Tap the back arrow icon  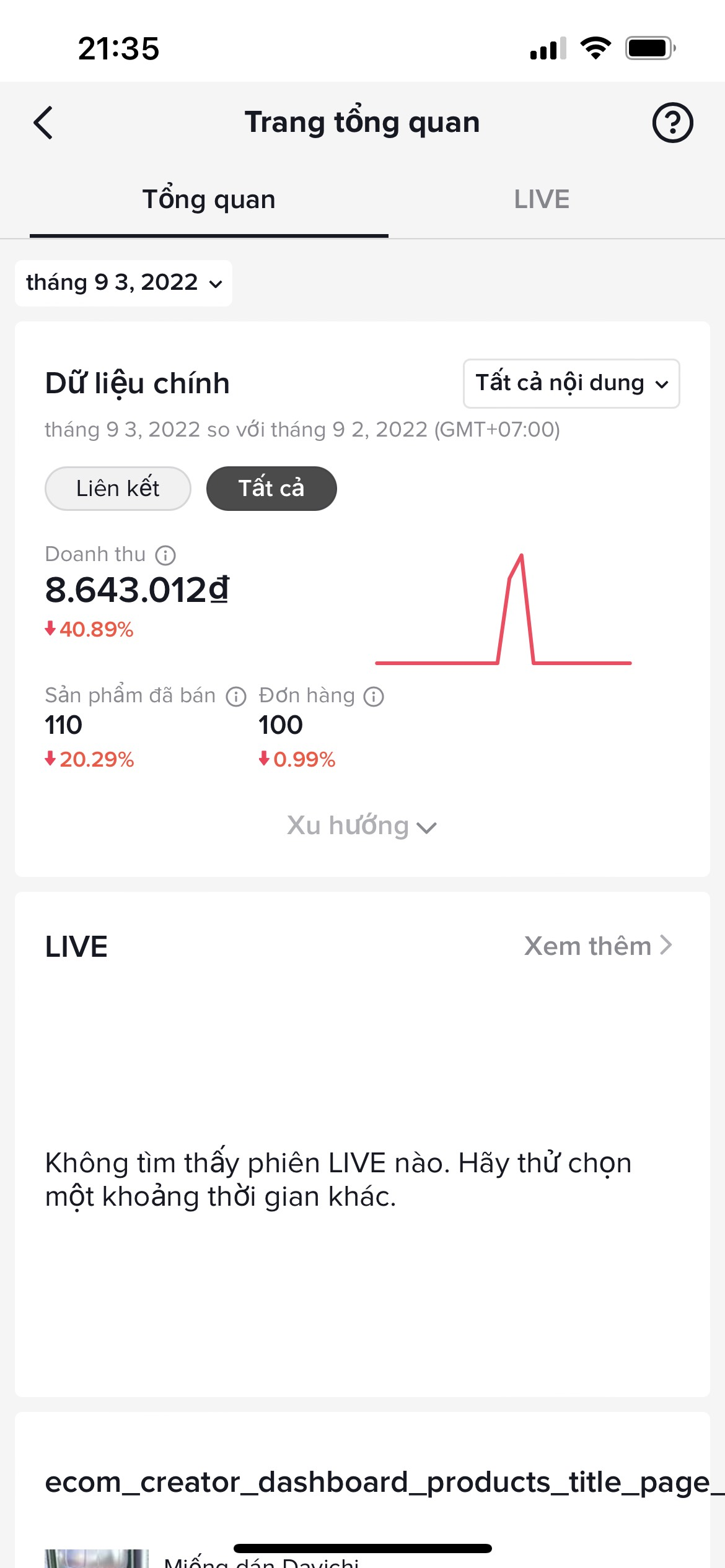tap(43, 123)
